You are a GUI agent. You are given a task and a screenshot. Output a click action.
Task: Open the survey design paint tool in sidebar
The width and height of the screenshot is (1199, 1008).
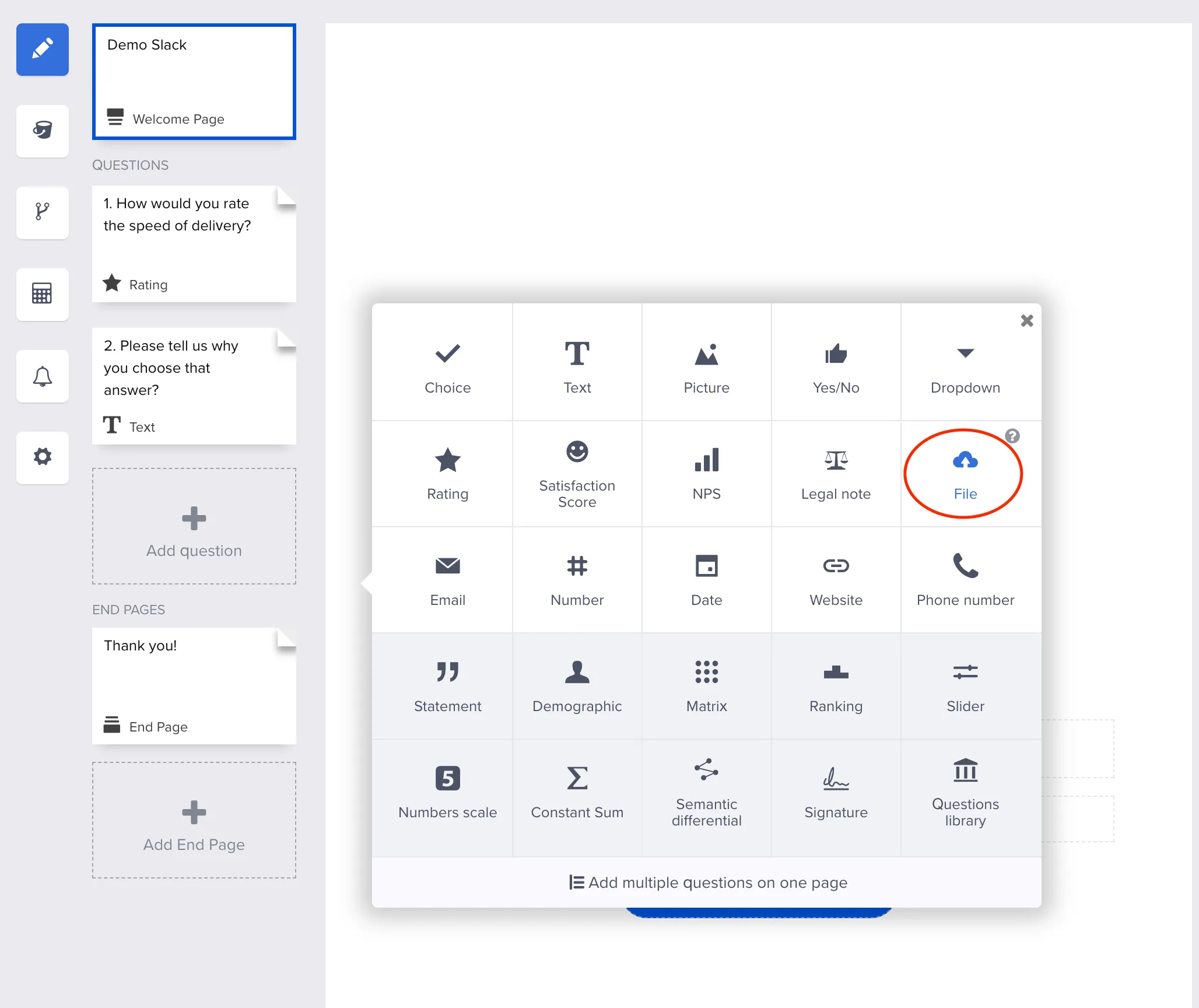click(42, 50)
